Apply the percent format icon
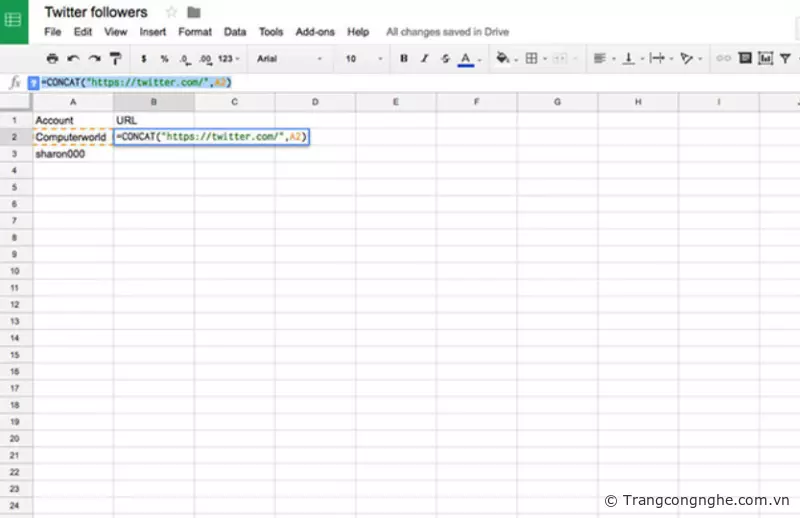 coord(164,59)
